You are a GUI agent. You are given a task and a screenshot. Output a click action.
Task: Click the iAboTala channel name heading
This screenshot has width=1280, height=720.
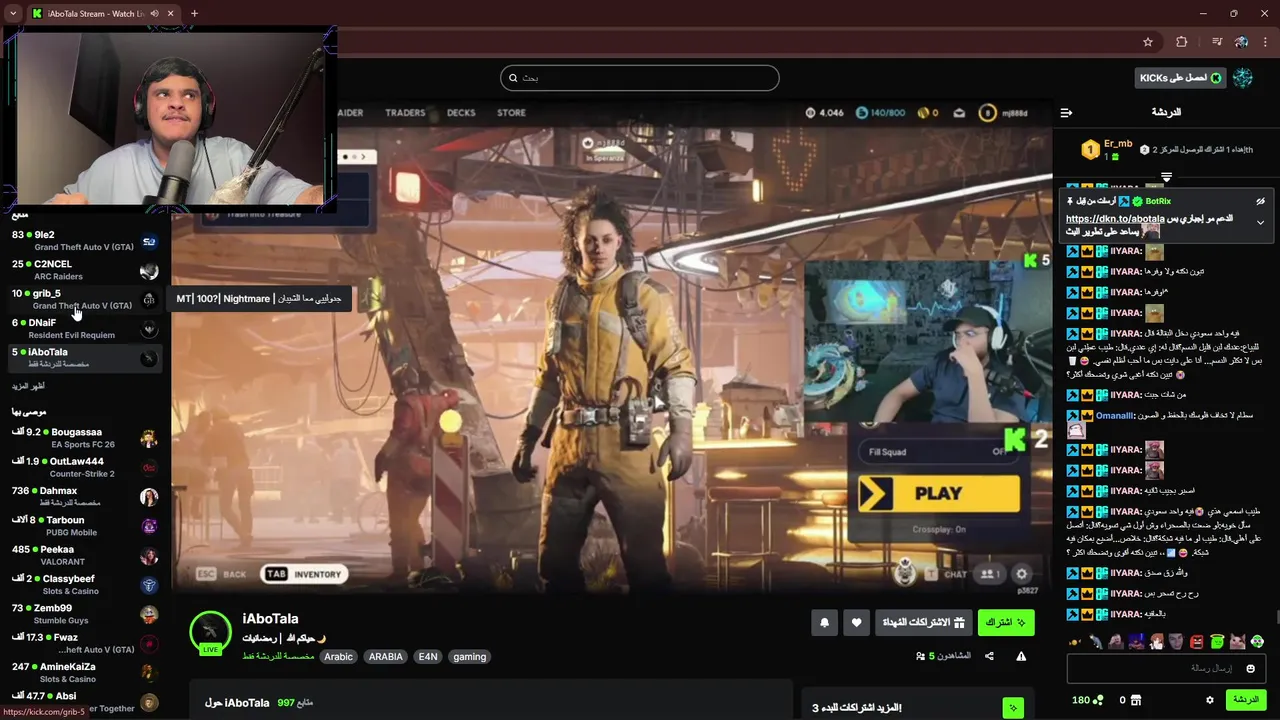(270, 619)
